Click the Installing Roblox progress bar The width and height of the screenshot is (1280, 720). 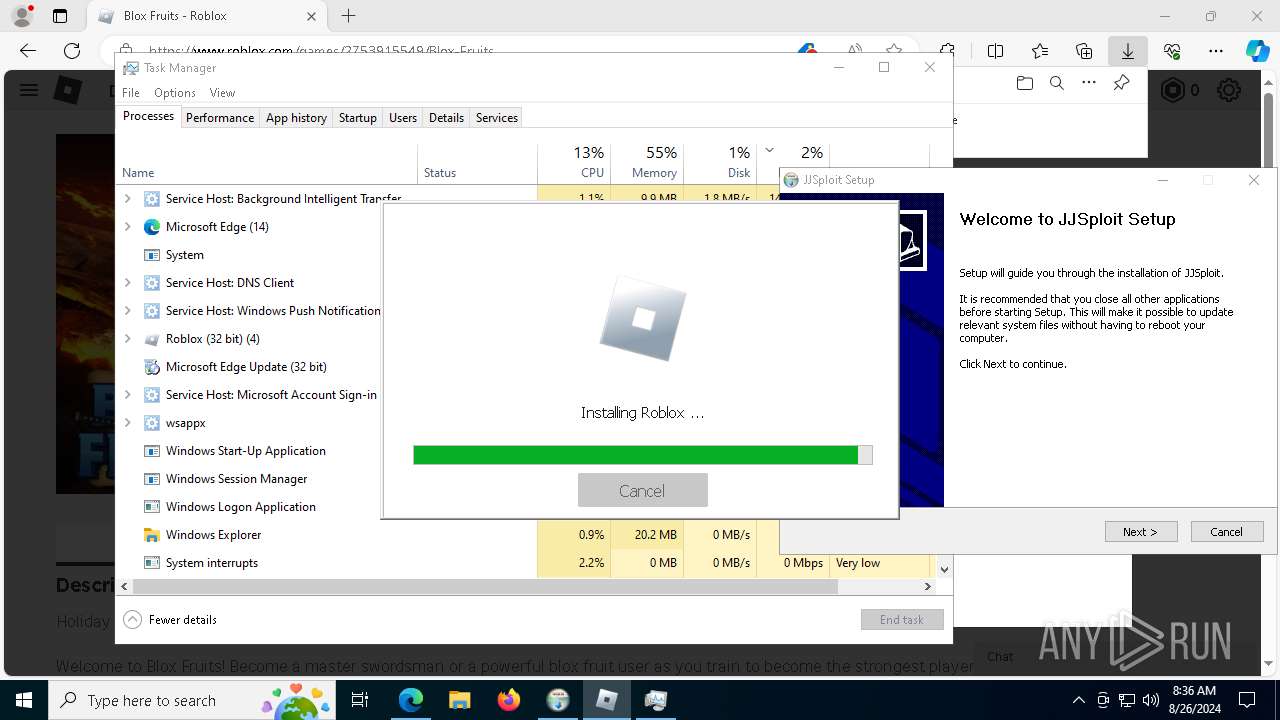(x=643, y=455)
